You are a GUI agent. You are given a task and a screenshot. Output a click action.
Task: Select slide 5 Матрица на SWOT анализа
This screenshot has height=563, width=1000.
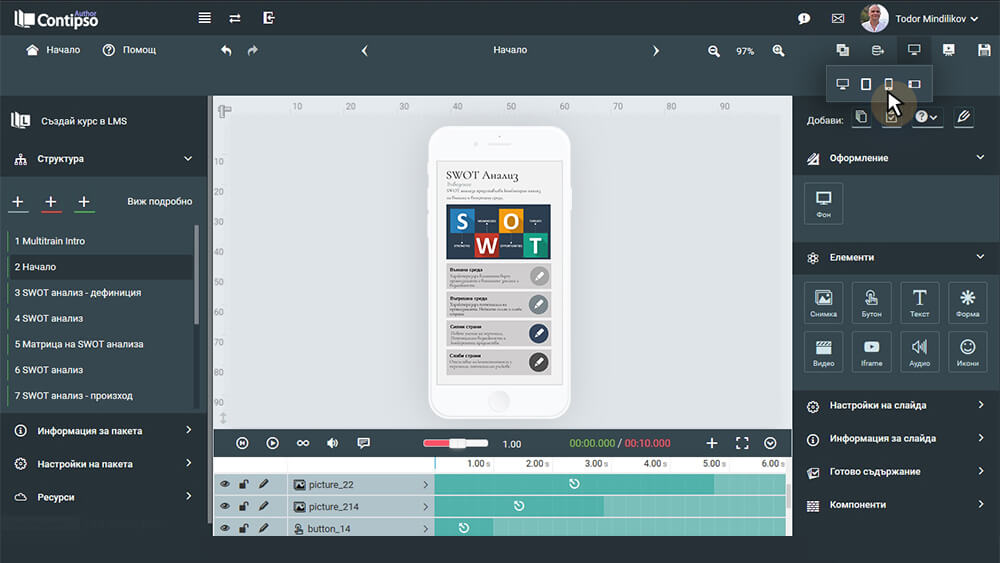(x=100, y=344)
